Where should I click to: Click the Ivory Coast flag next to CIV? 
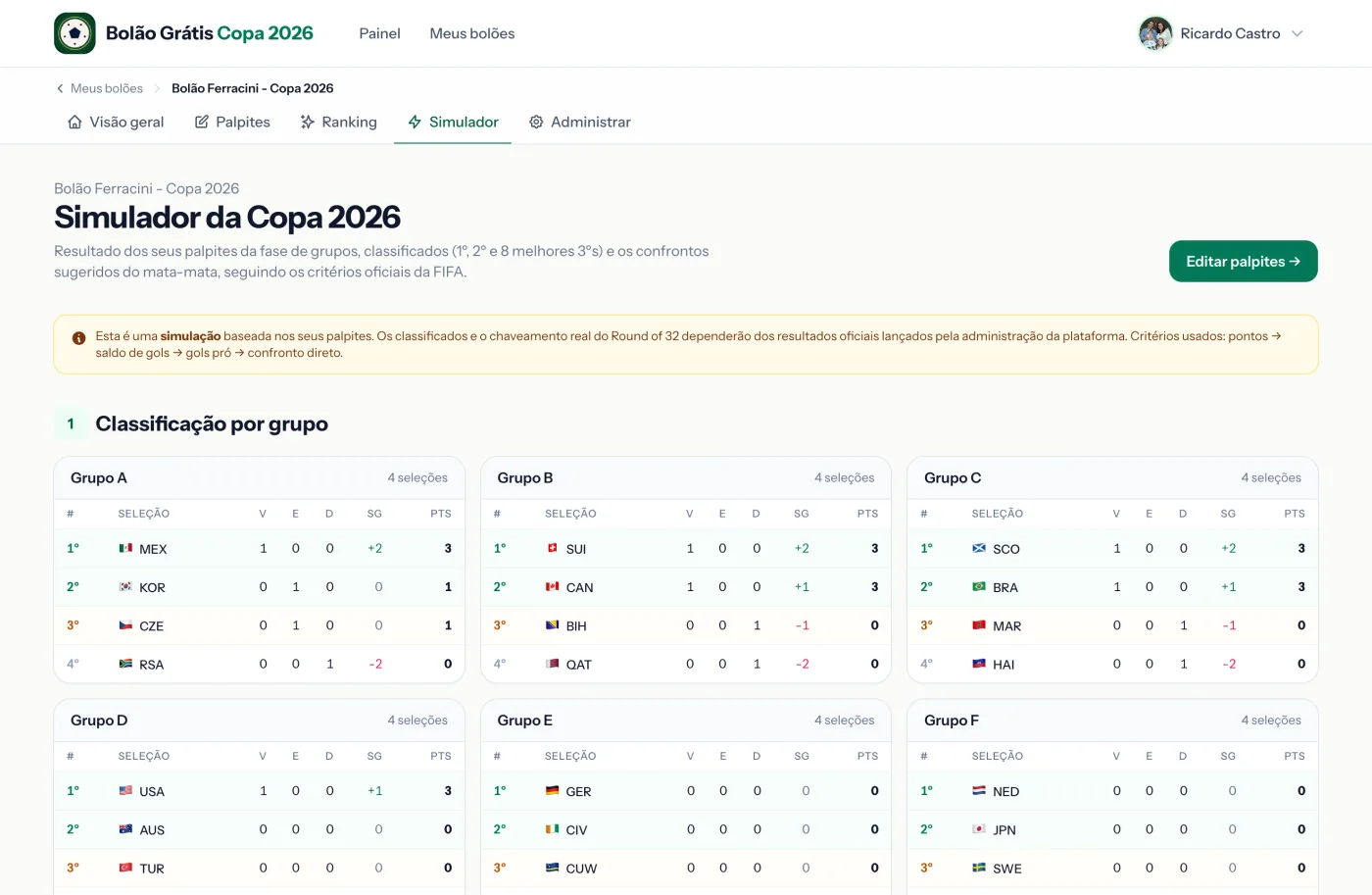coord(552,829)
